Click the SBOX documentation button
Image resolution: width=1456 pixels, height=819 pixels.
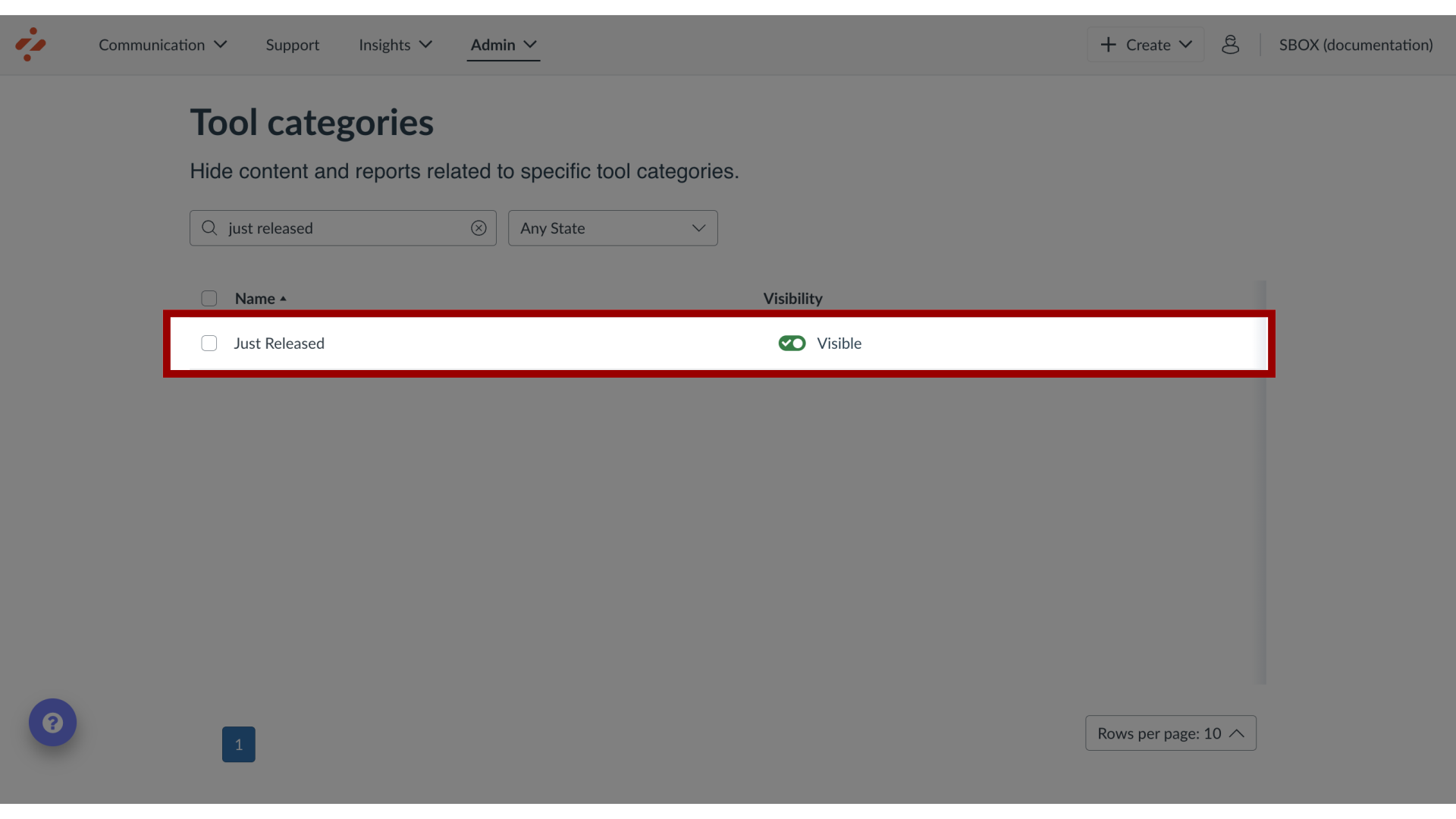(x=1356, y=44)
